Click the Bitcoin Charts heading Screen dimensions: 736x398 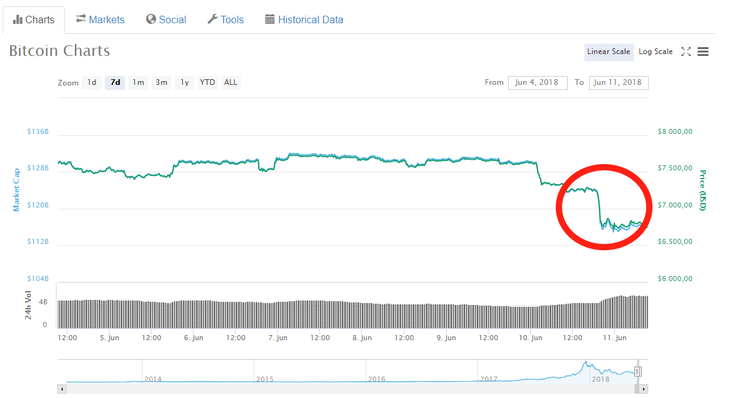point(60,51)
